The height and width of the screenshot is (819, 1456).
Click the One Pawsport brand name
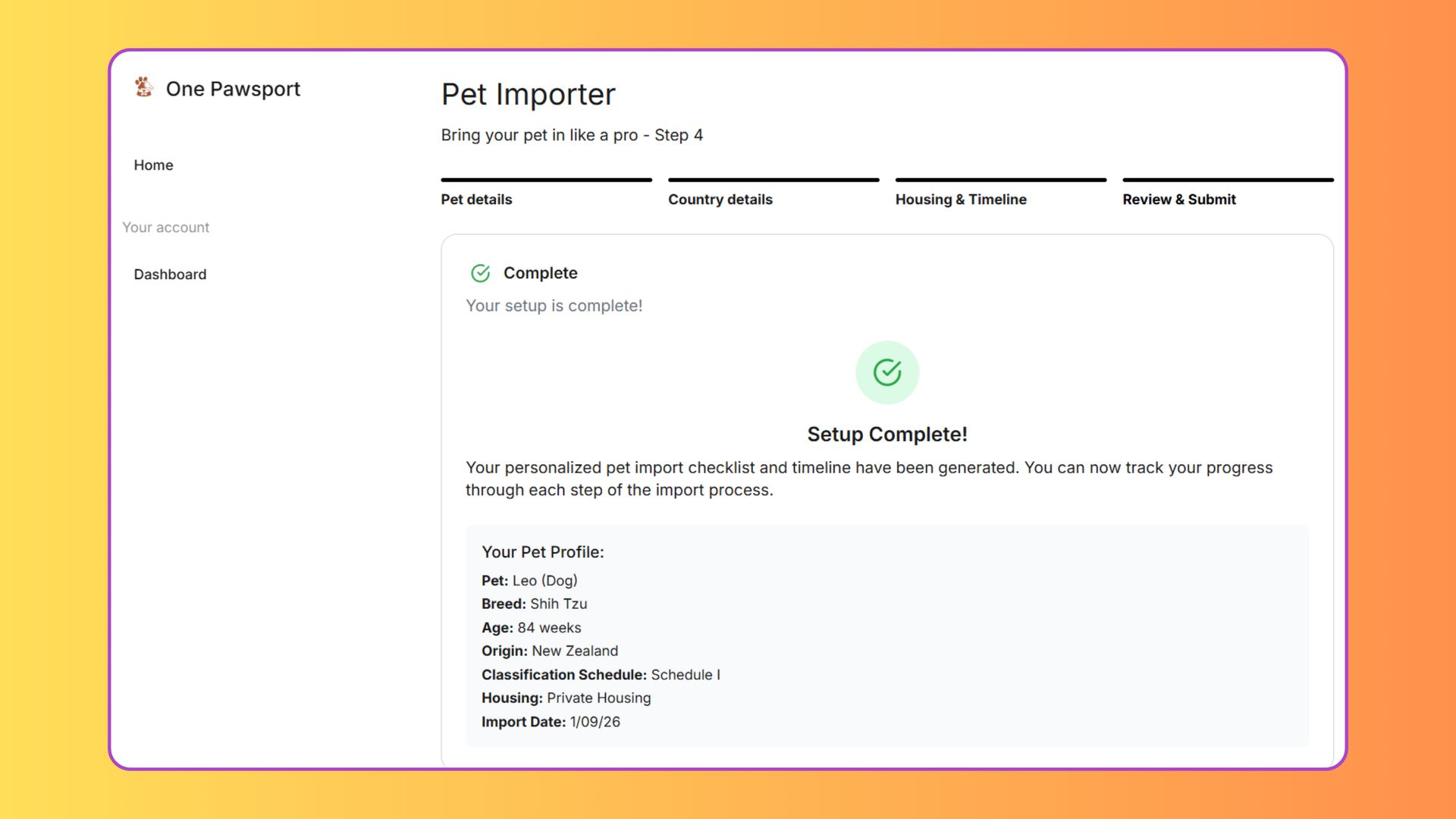233,89
